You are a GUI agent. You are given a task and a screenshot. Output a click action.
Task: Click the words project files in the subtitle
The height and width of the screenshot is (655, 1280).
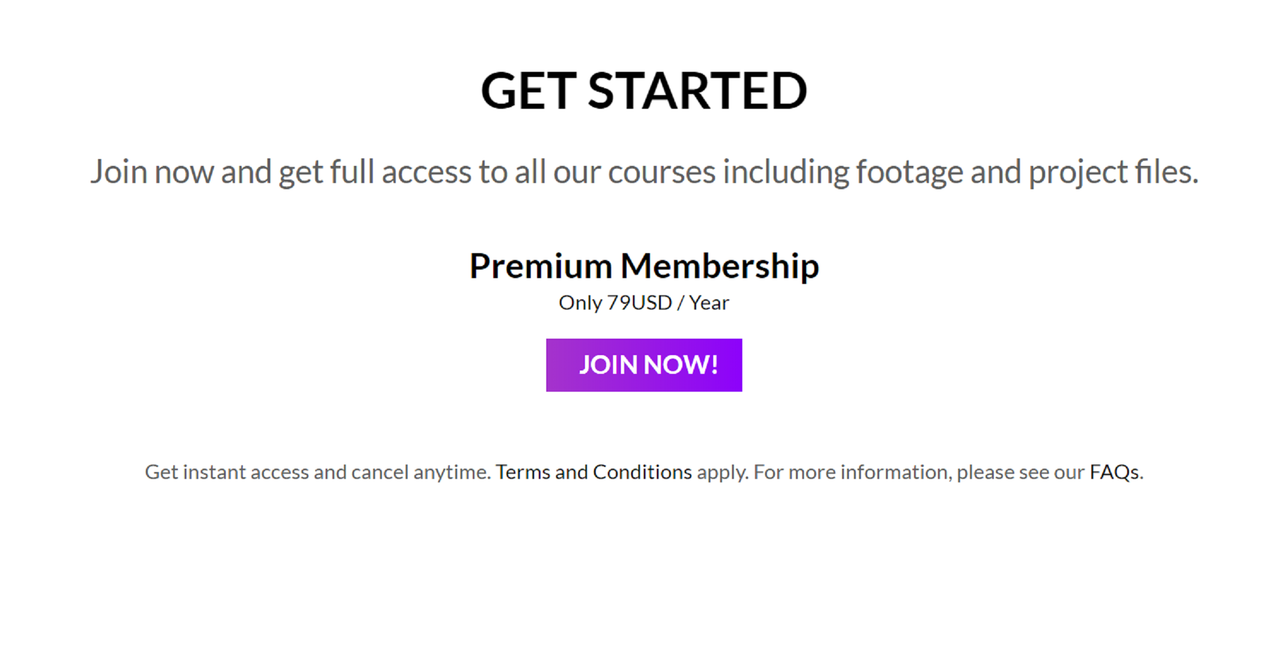click(x=1112, y=172)
